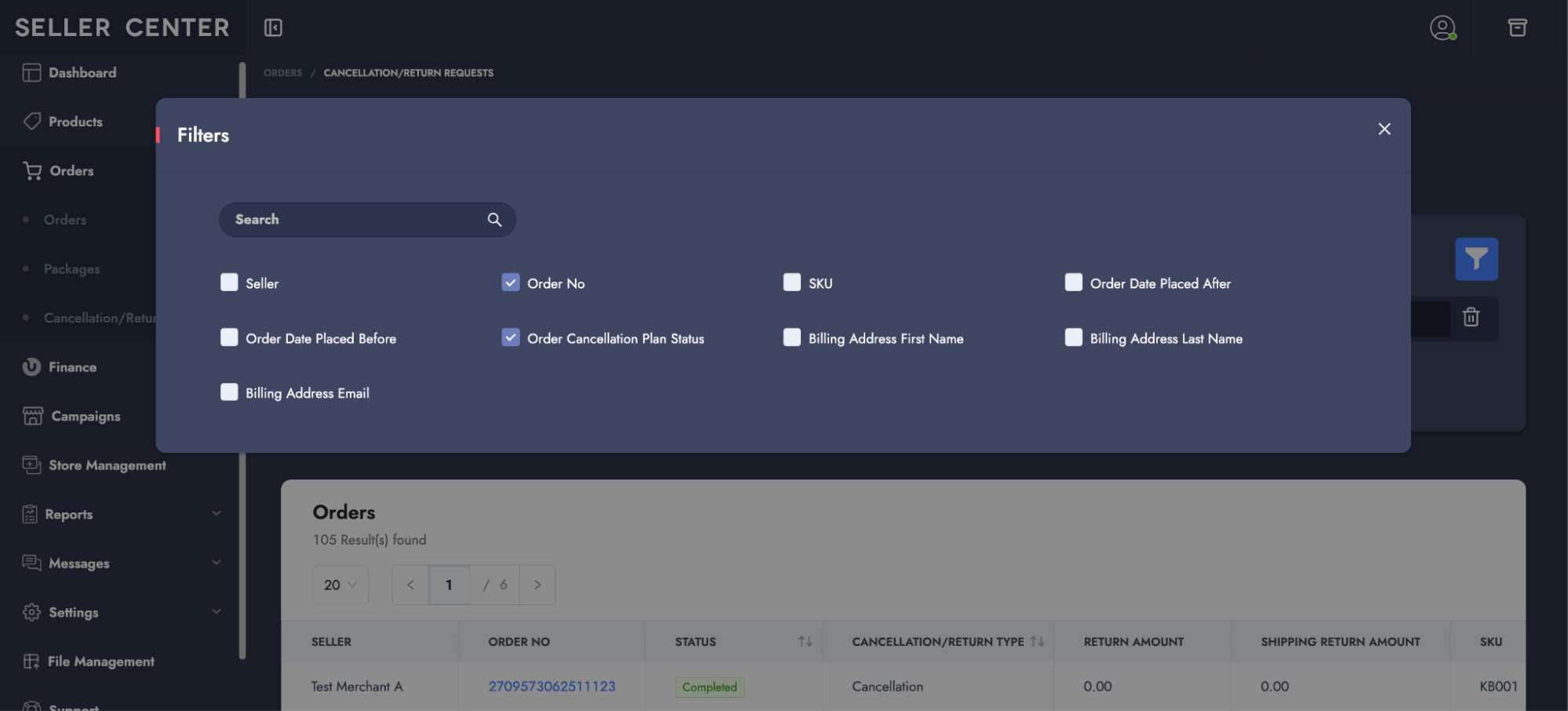1568x711 pixels.
Task: Toggle the Billing Address Email checkbox
Action: coord(229,392)
